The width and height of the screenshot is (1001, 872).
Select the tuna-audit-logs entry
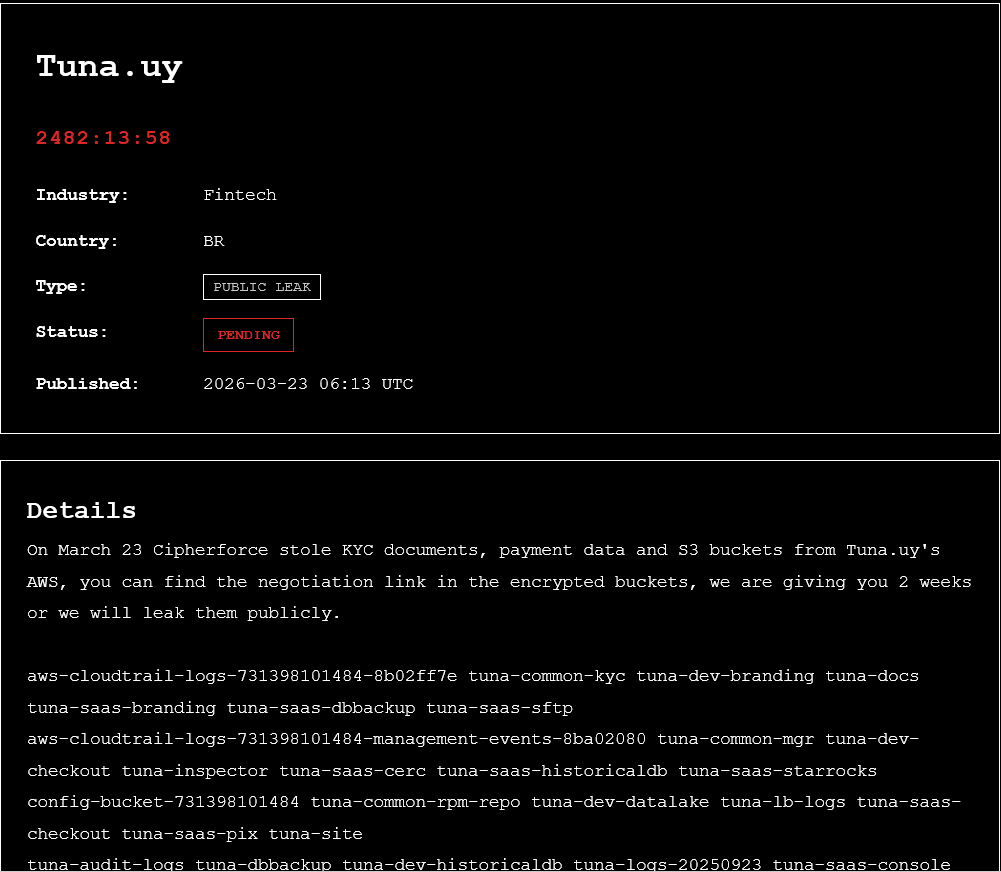(x=106, y=864)
